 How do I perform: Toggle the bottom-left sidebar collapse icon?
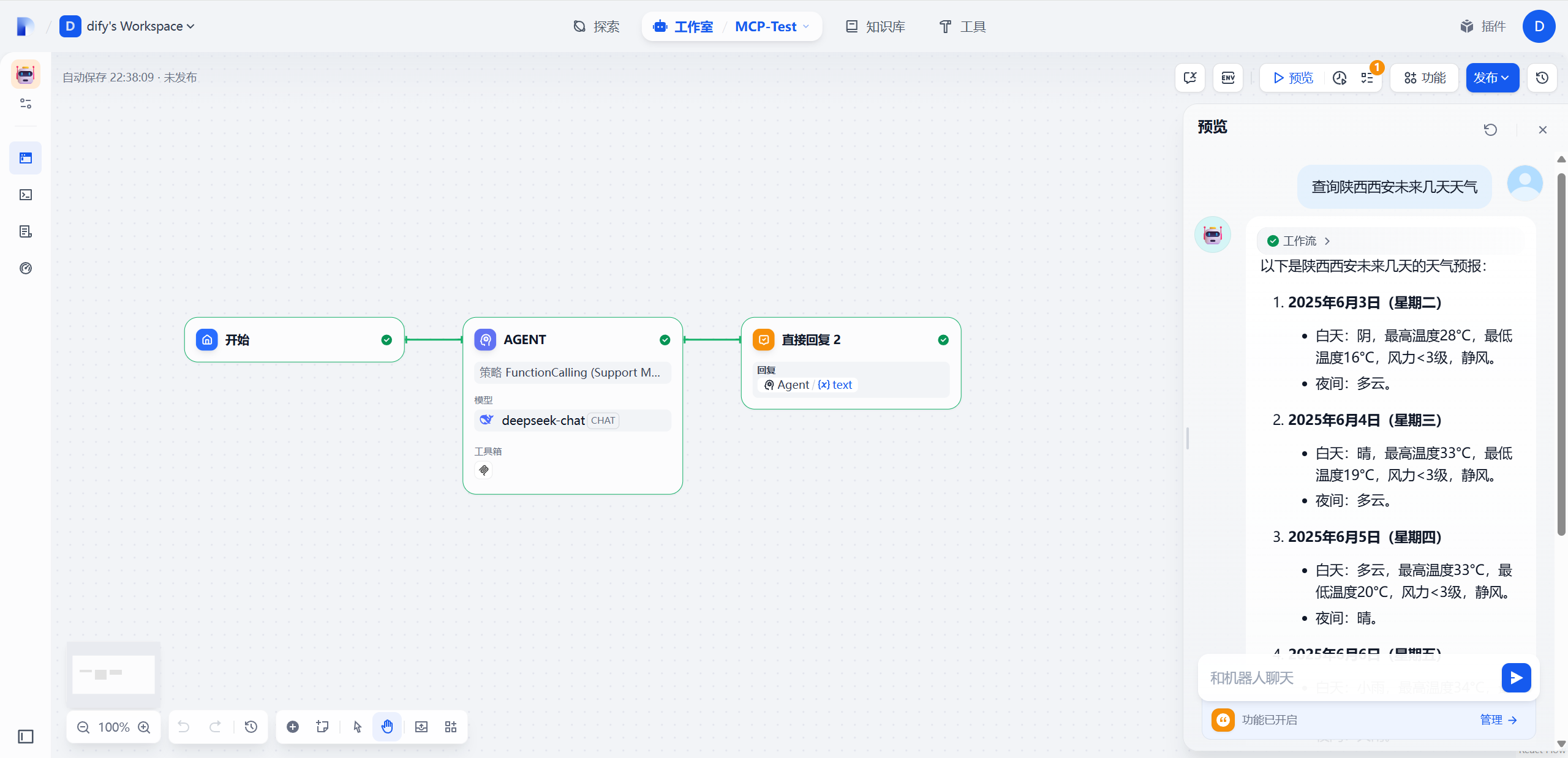tap(26, 736)
